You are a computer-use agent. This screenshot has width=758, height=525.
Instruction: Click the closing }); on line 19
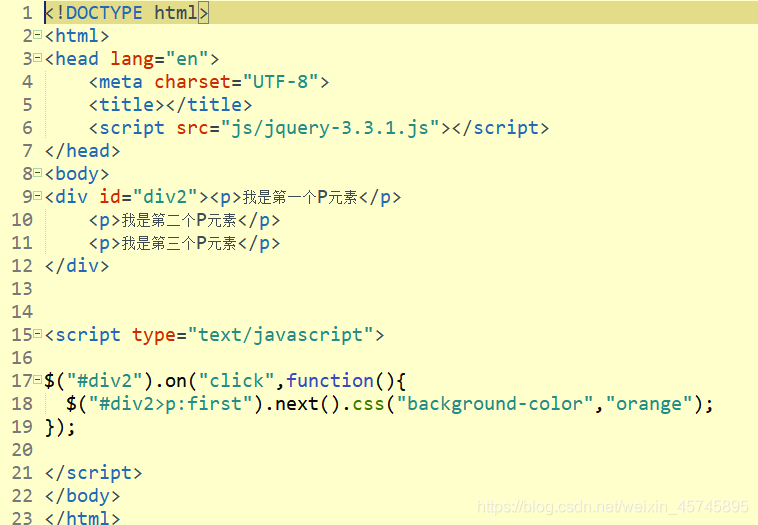(x=60, y=426)
